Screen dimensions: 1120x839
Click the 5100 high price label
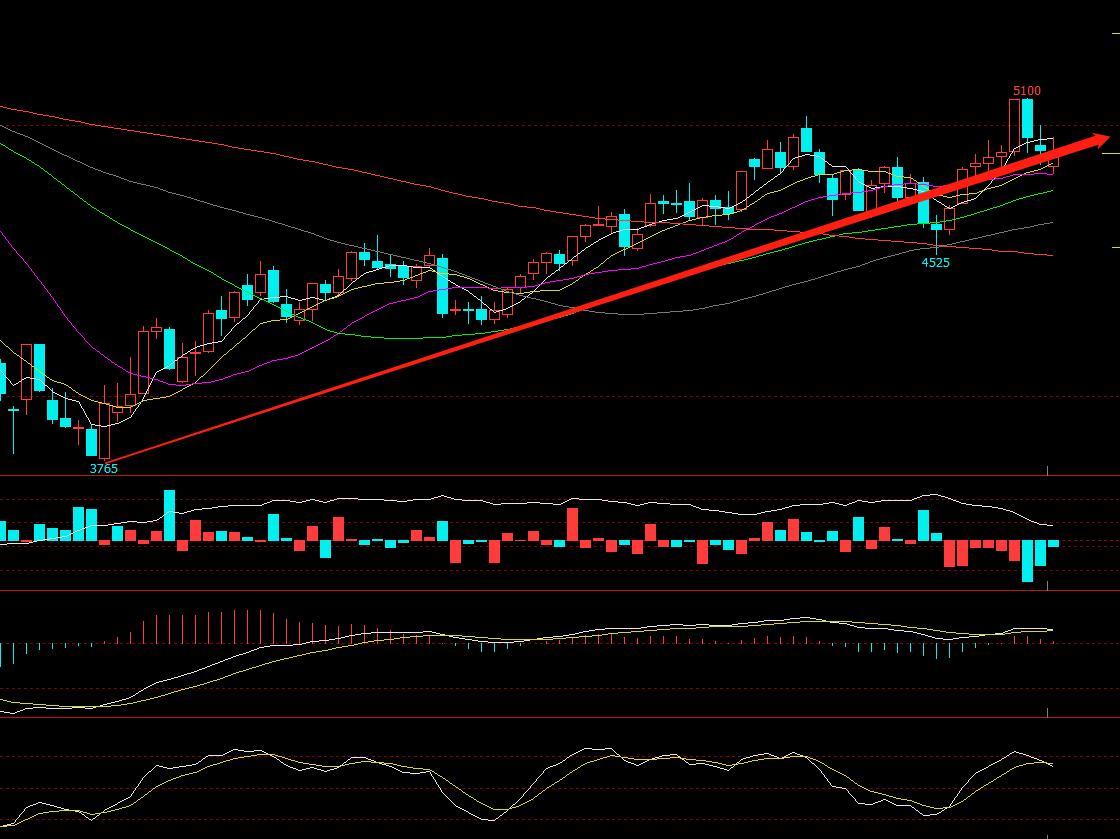point(1026,91)
